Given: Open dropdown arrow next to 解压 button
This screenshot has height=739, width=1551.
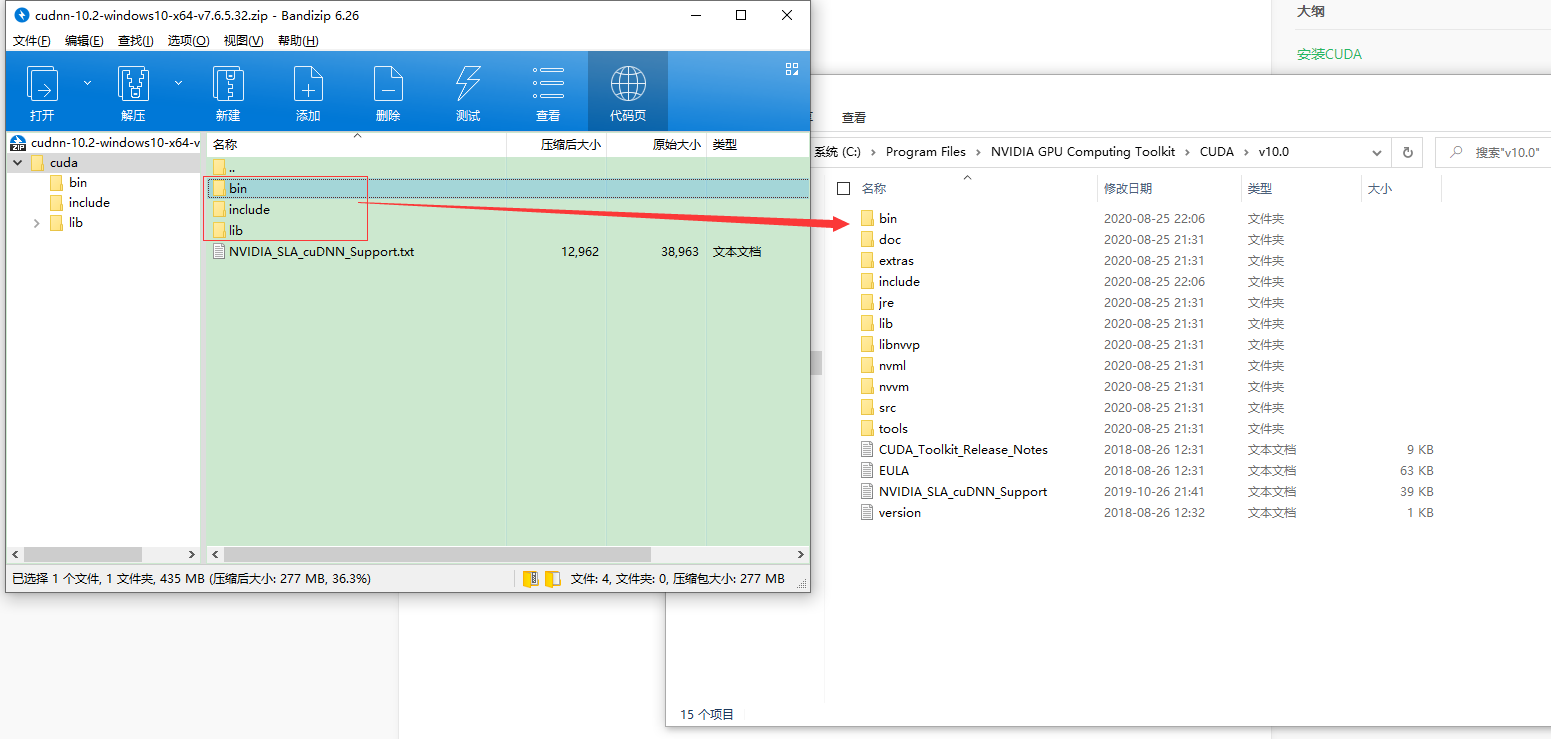Looking at the screenshot, I should 178,83.
